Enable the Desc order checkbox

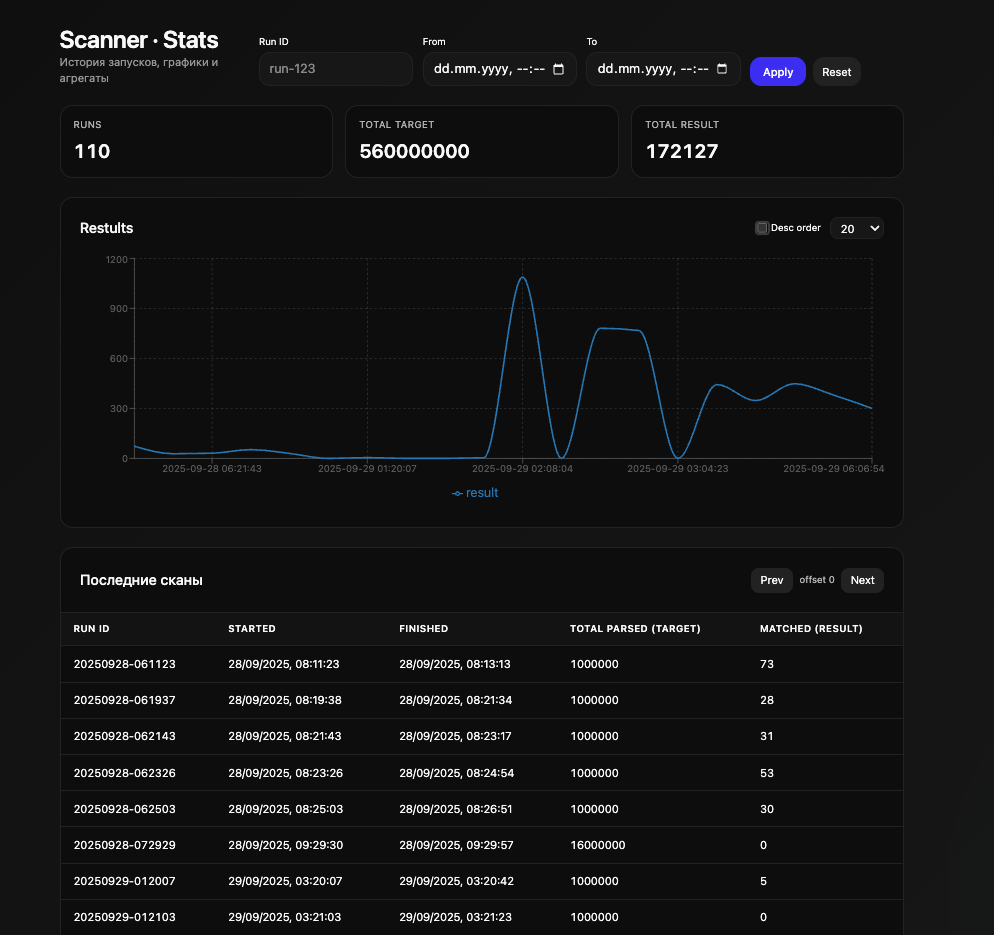[x=762, y=228]
